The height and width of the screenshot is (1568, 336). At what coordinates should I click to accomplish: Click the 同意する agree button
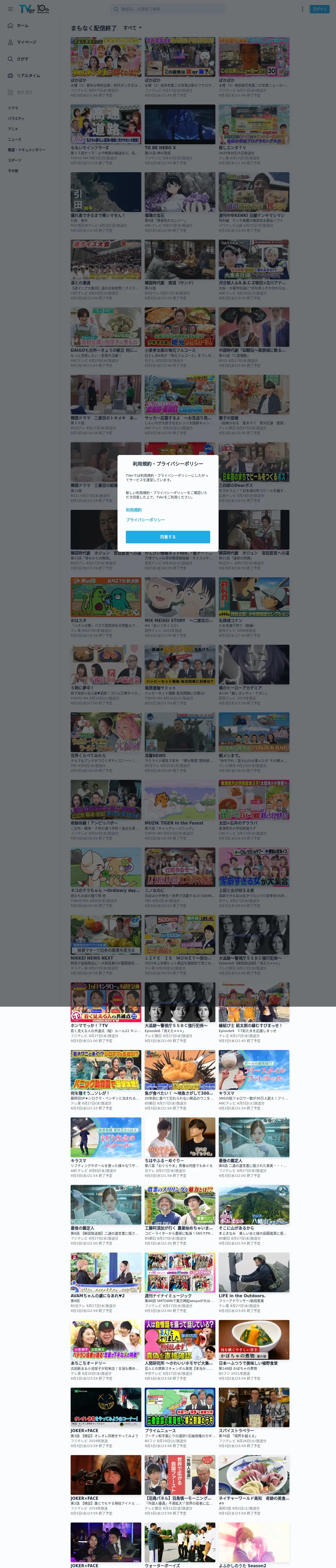pyautogui.click(x=168, y=537)
